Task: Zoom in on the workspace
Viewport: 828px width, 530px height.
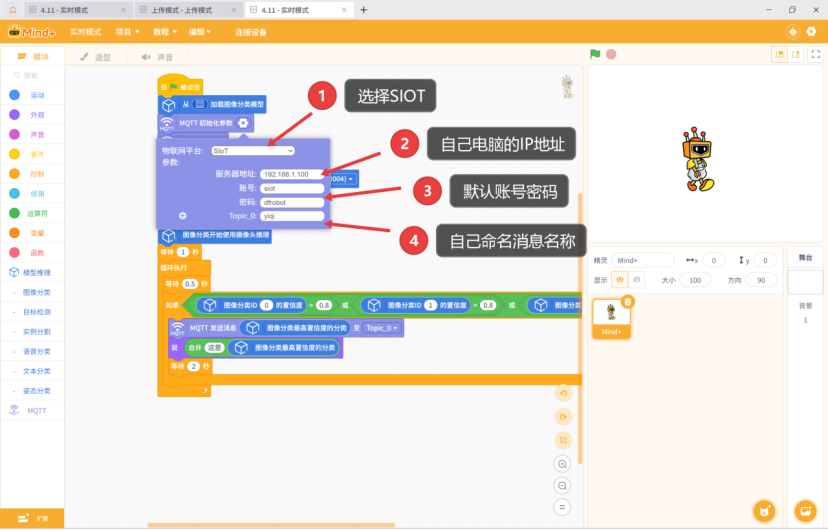Action: [563, 464]
